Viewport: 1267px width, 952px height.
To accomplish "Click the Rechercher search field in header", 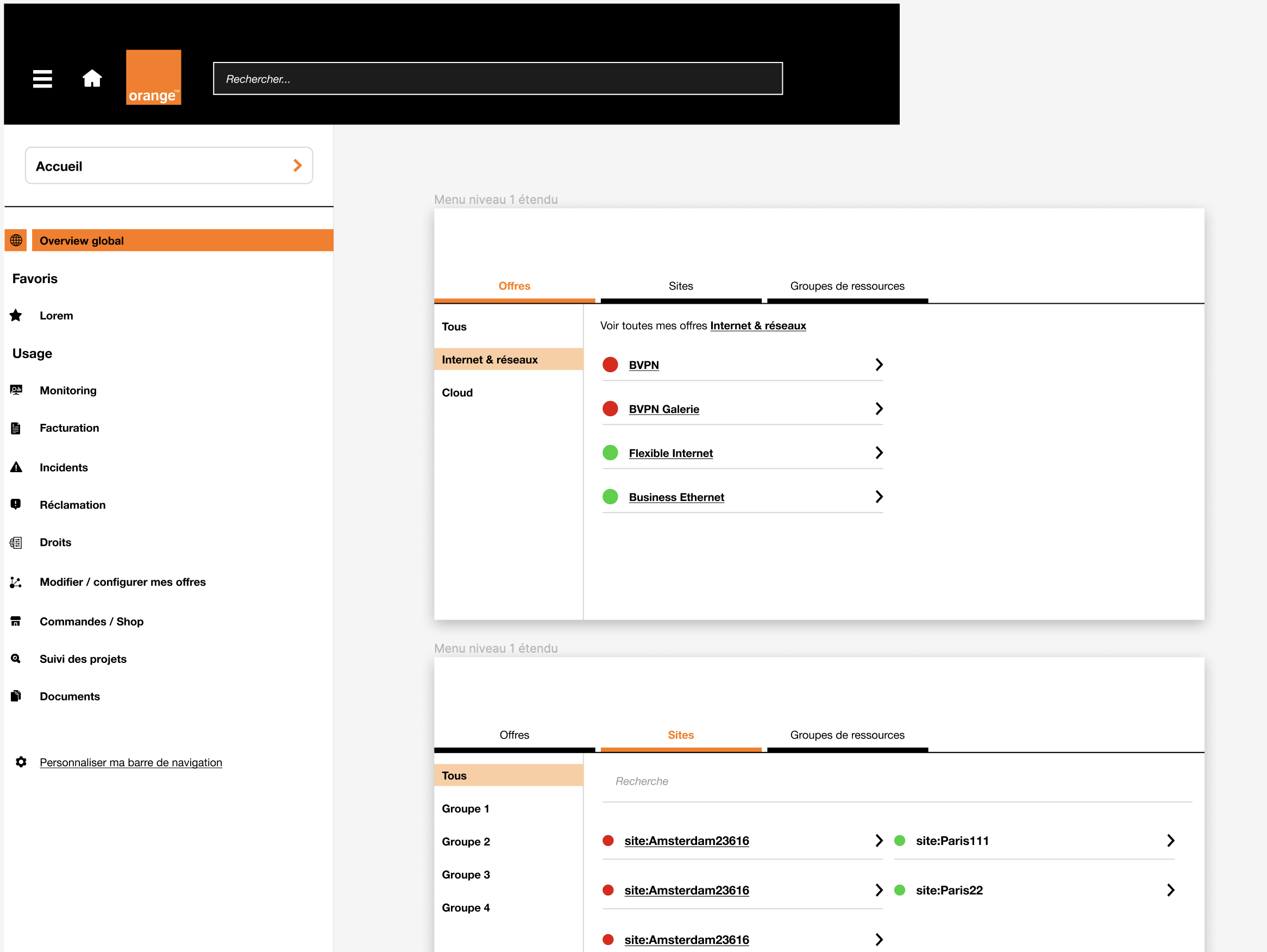I will click(x=497, y=78).
